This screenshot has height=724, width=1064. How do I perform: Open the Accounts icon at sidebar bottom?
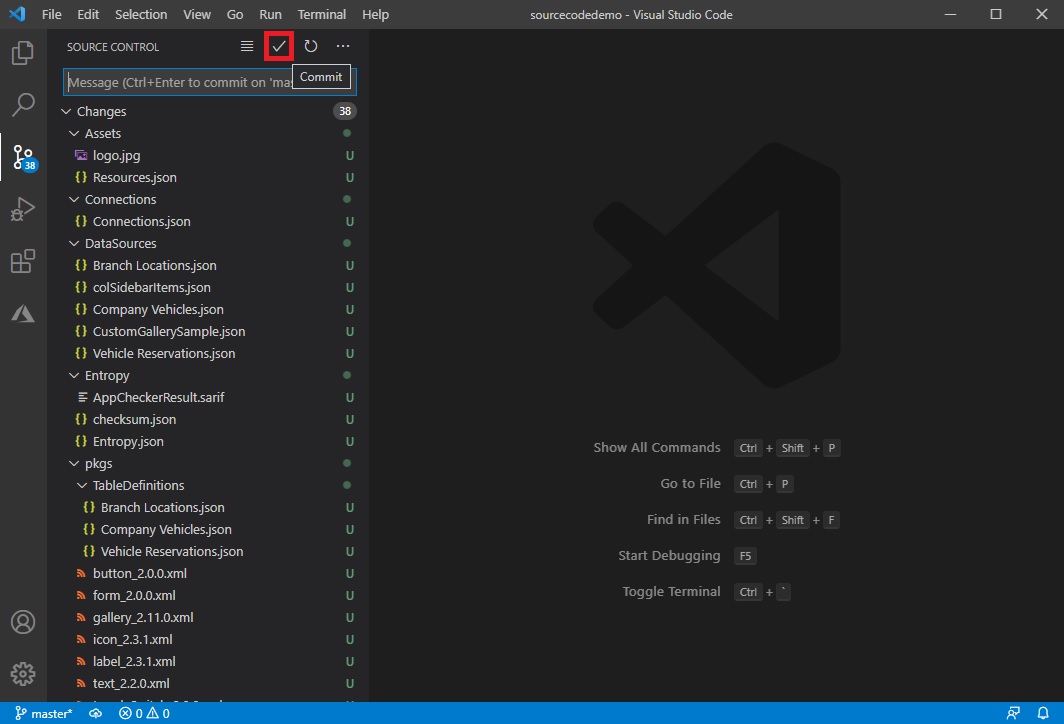22,621
